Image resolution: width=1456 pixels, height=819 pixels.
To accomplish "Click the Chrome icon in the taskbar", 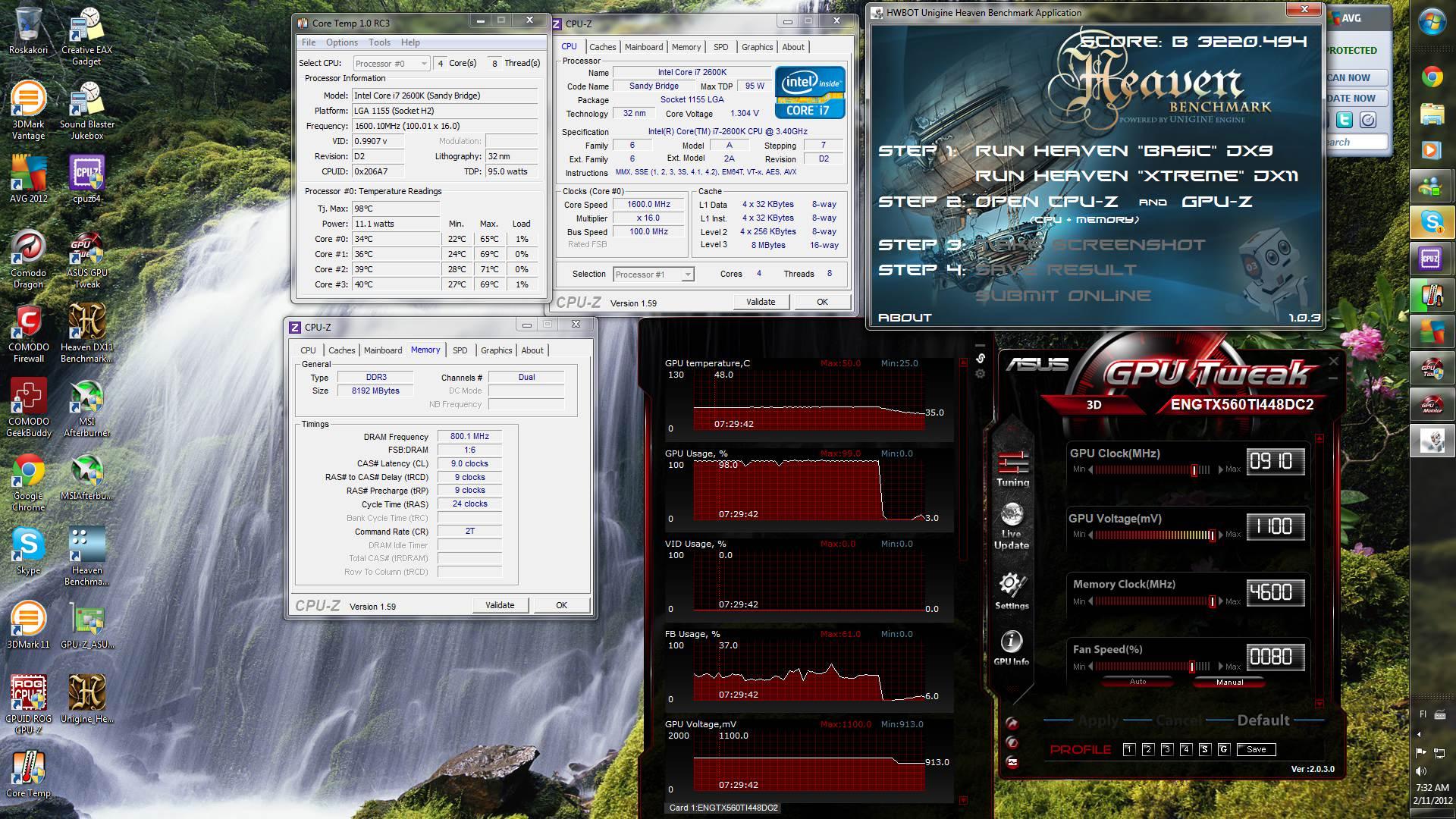I will tap(1432, 76).
